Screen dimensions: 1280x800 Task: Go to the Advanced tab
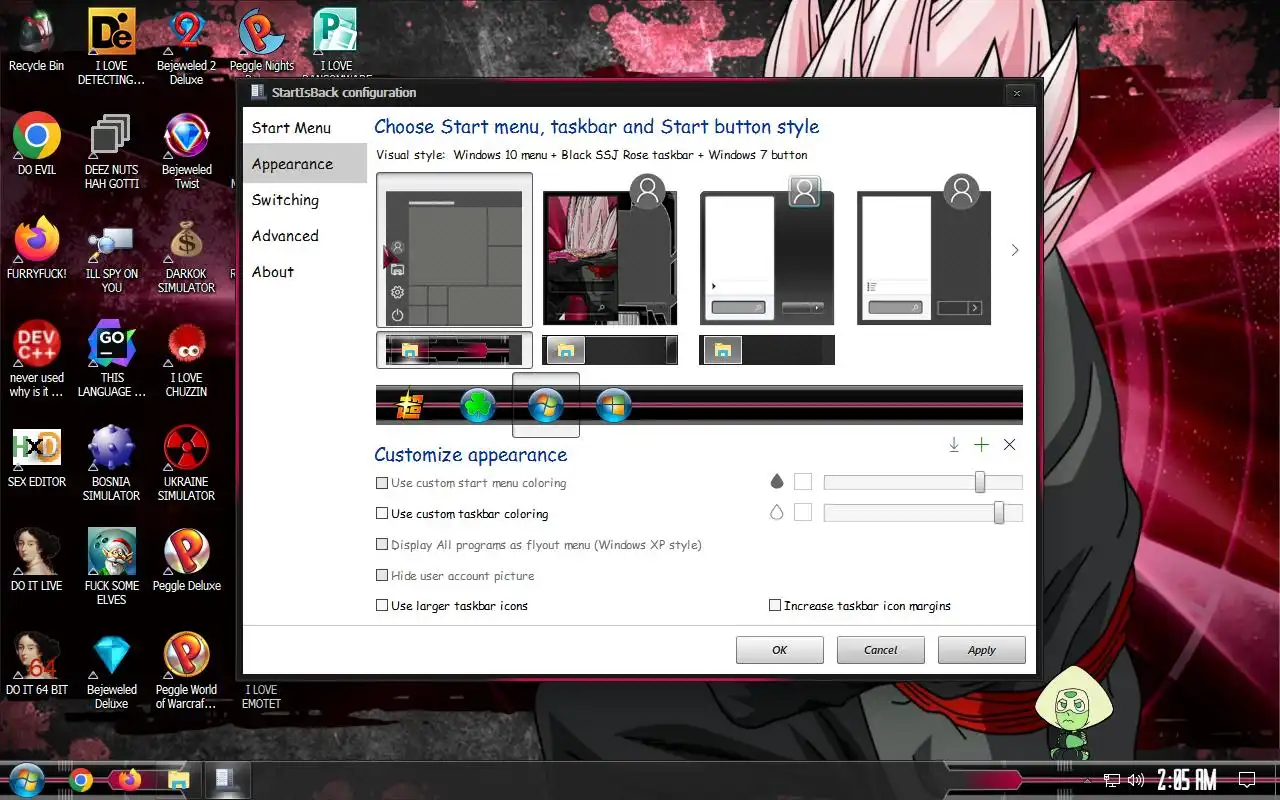(x=285, y=236)
